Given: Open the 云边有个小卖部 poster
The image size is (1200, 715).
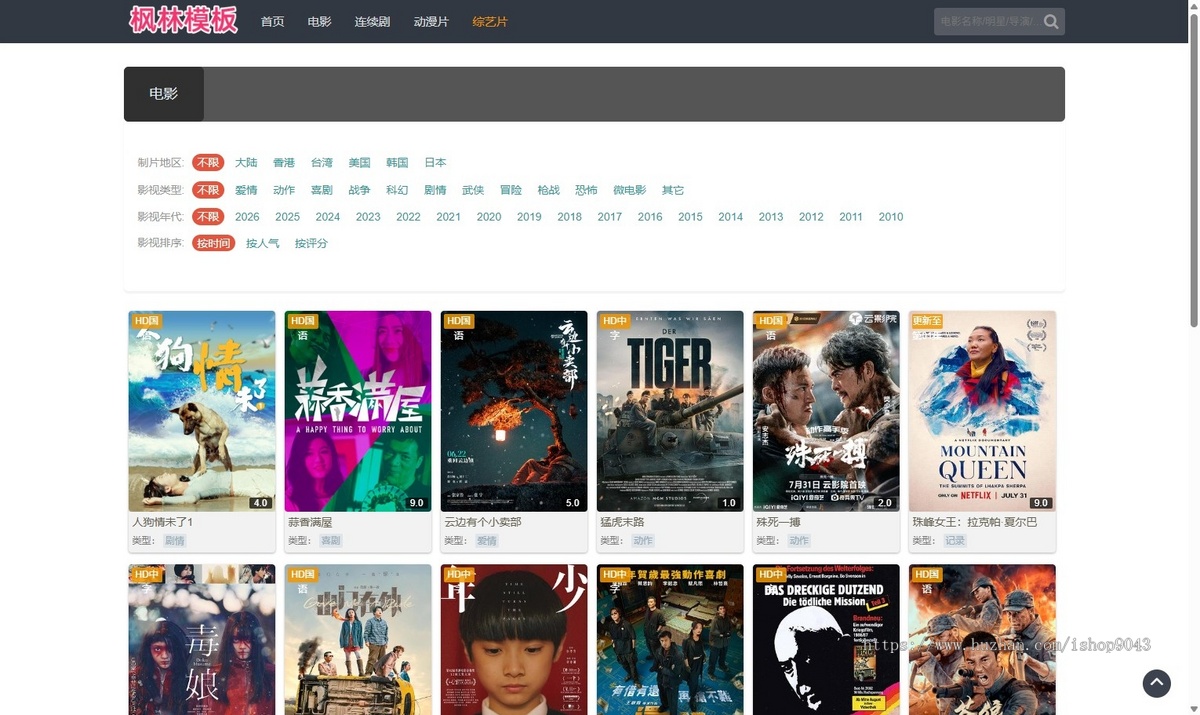Looking at the screenshot, I should [x=514, y=411].
